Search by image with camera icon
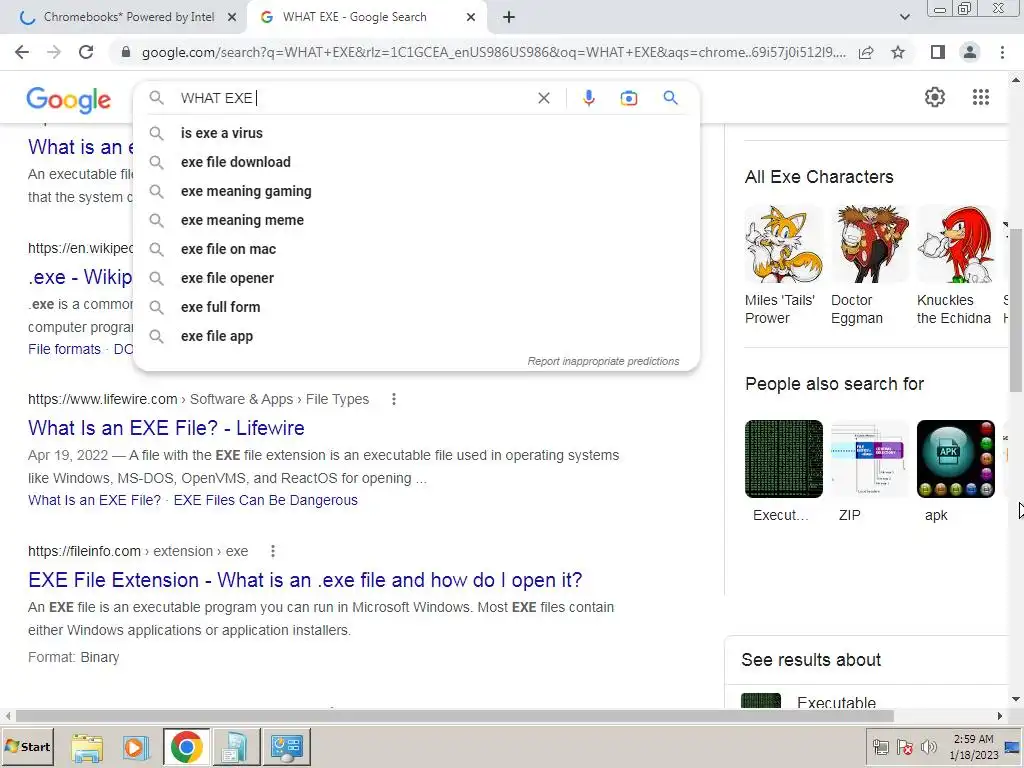Image resolution: width=1024 pixels, height=768 pixels. [628, 98]
